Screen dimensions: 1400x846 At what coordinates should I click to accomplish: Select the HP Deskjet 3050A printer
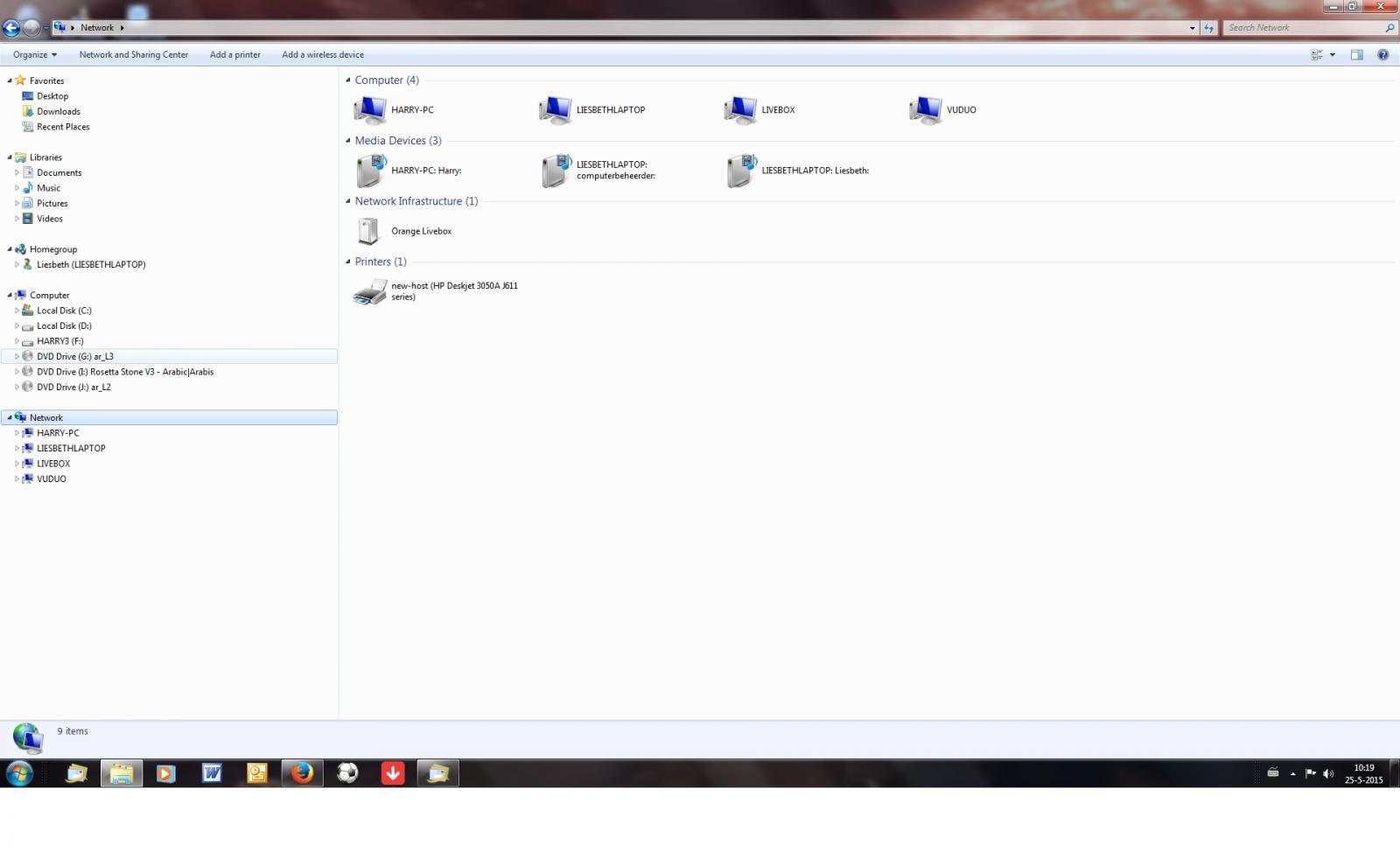click(370, 291)
